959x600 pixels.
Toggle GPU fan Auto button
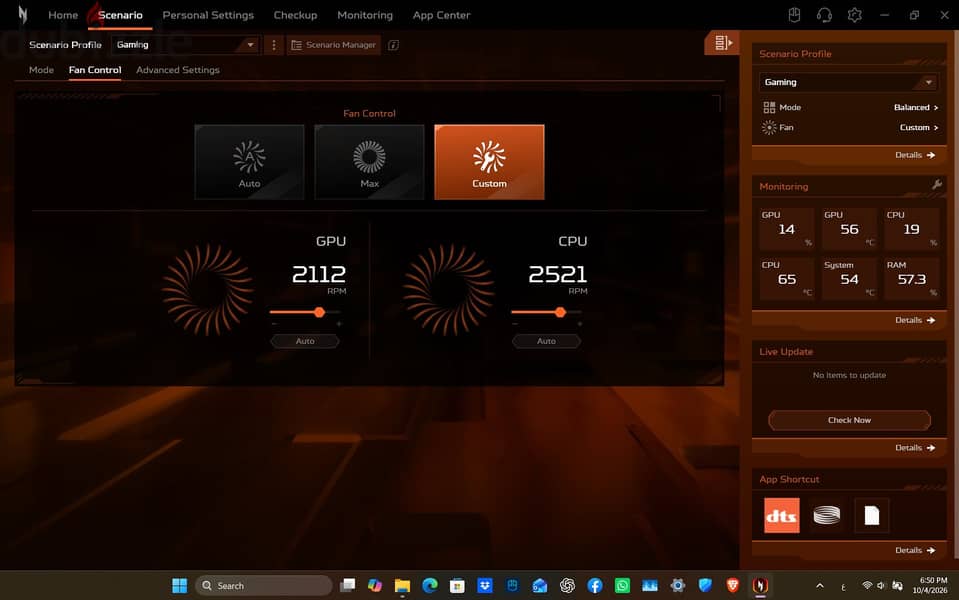[x=305, y=341]
